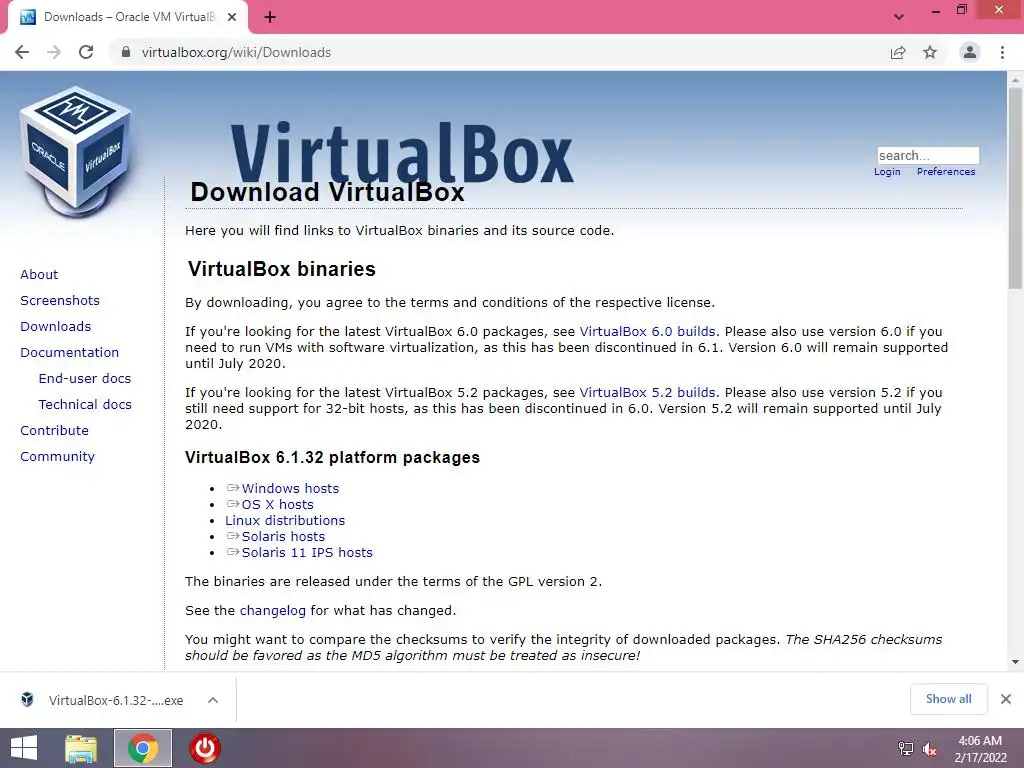This screenshot has height=768, width=1024.
Task: Click the VirtualBox-6.1.32 exe download item
Action: (116, 700)
